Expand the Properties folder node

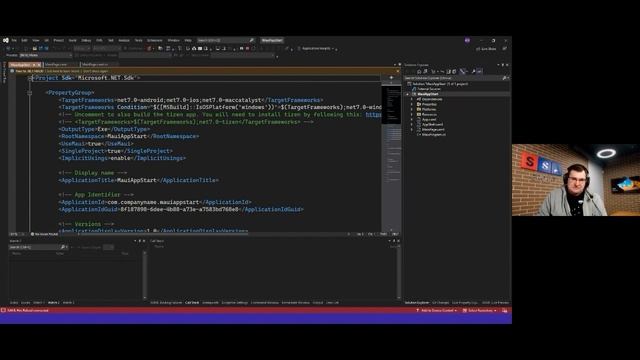pyautogui.click(x=411, y=104)
